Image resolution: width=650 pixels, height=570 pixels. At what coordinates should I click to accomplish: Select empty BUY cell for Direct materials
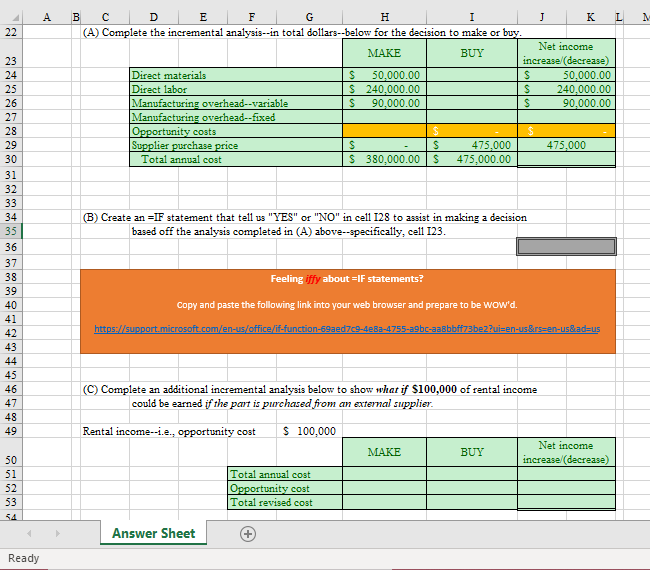472,75
